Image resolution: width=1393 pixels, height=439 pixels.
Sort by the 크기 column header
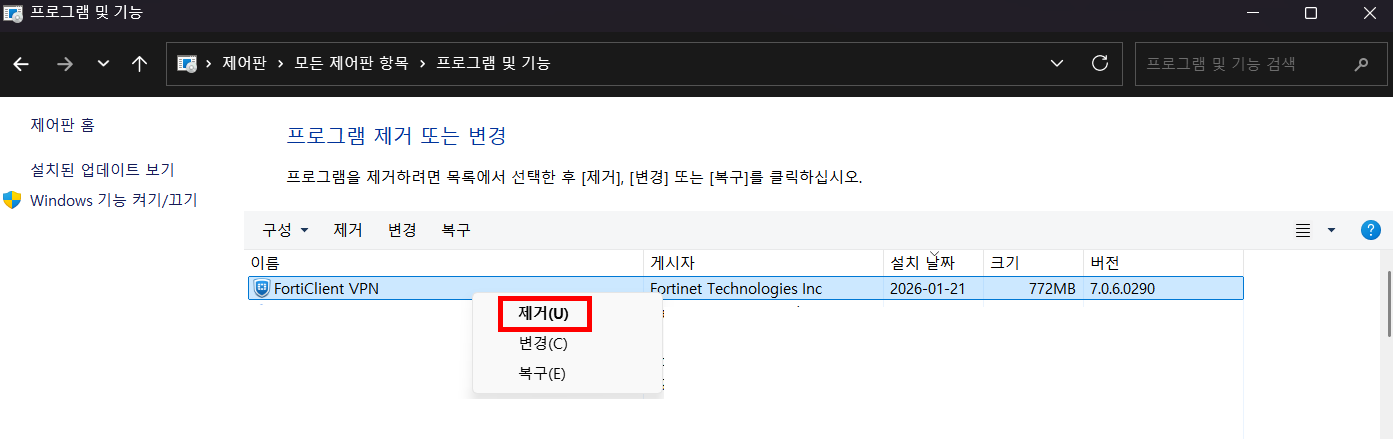1034,263
